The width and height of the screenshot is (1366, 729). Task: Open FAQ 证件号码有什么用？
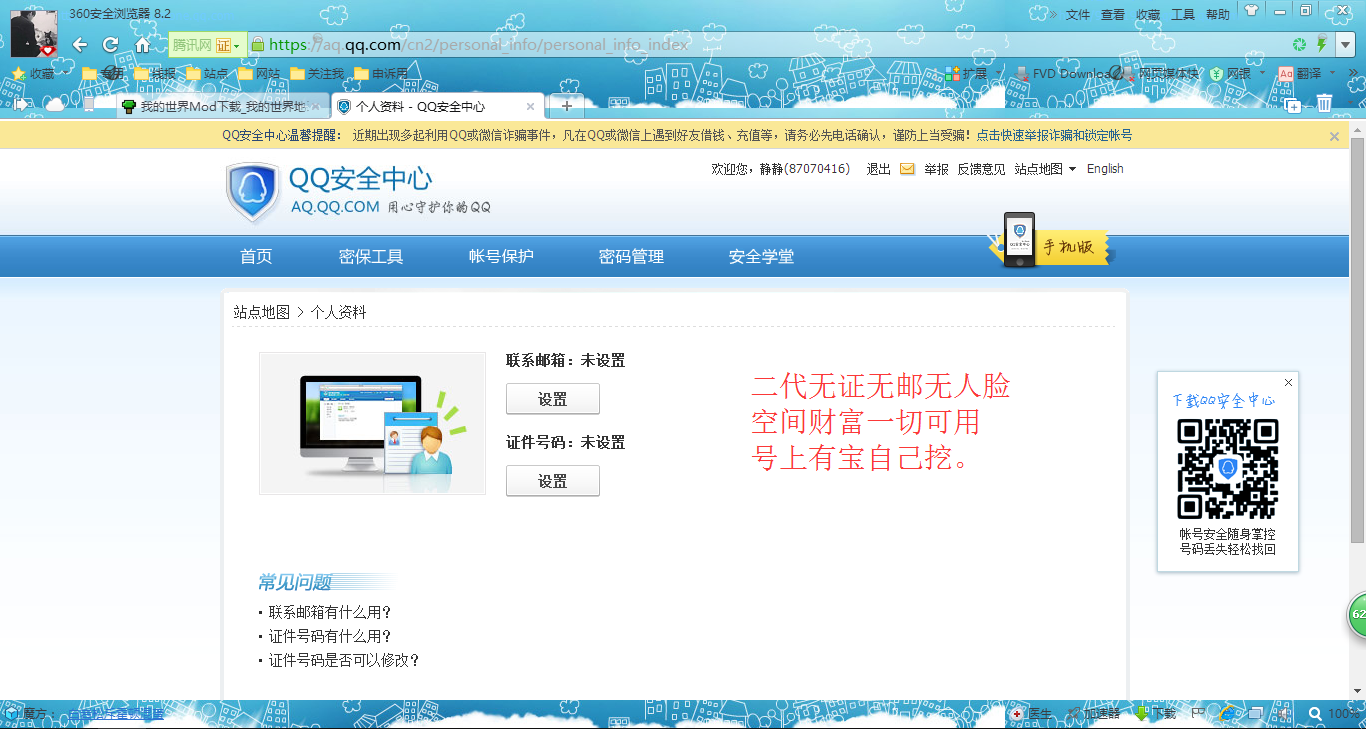click(x=330, y=636)
